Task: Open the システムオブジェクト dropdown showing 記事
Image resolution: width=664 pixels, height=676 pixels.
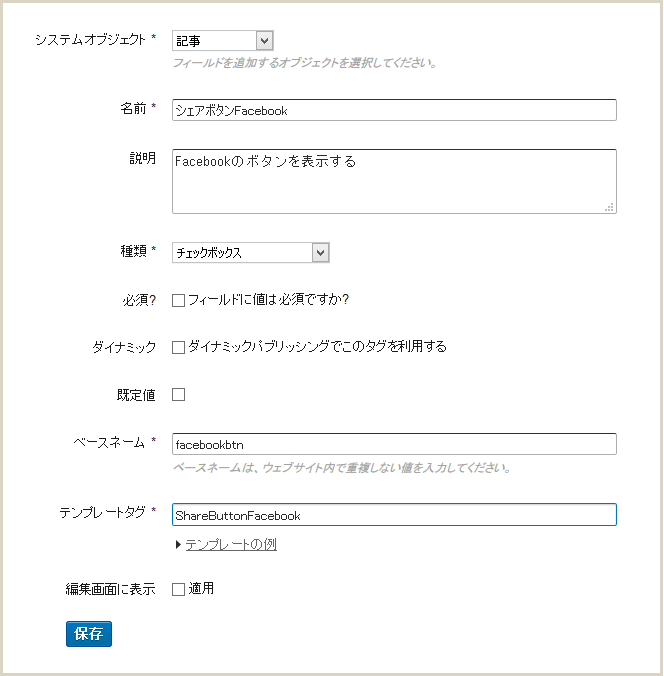Action: (x=222, y=41)
